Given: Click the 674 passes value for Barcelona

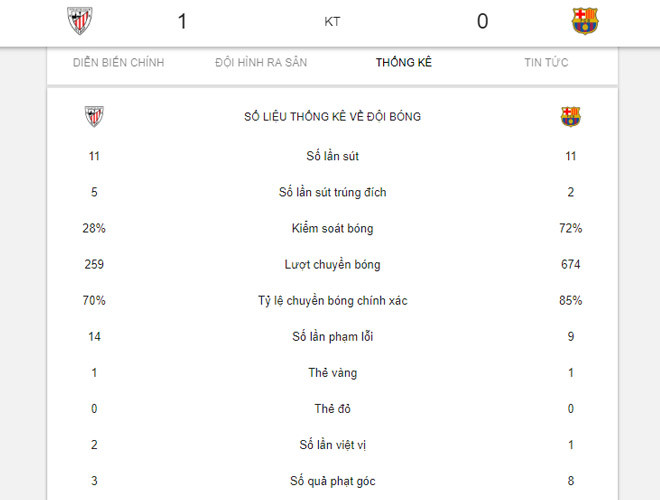Looking at the screenshot, I should click(x=570, y=265).
